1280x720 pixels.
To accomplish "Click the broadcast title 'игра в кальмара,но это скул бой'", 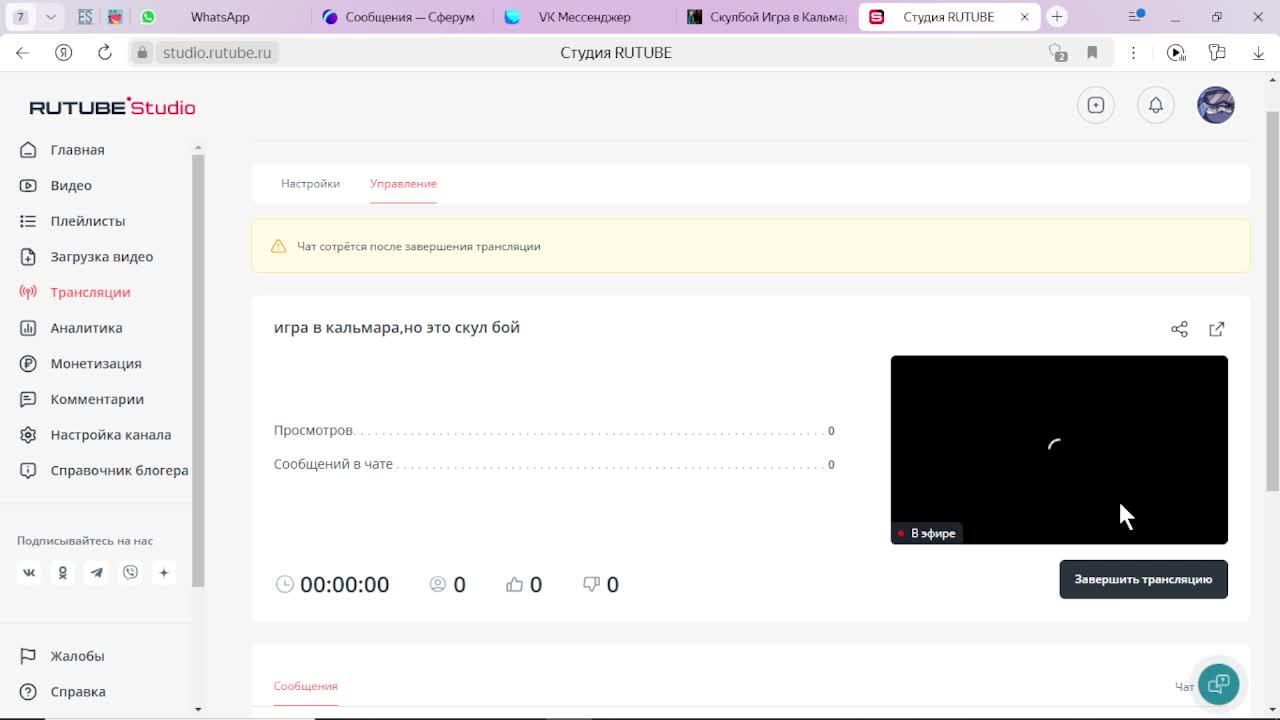I will click(397, 328).
